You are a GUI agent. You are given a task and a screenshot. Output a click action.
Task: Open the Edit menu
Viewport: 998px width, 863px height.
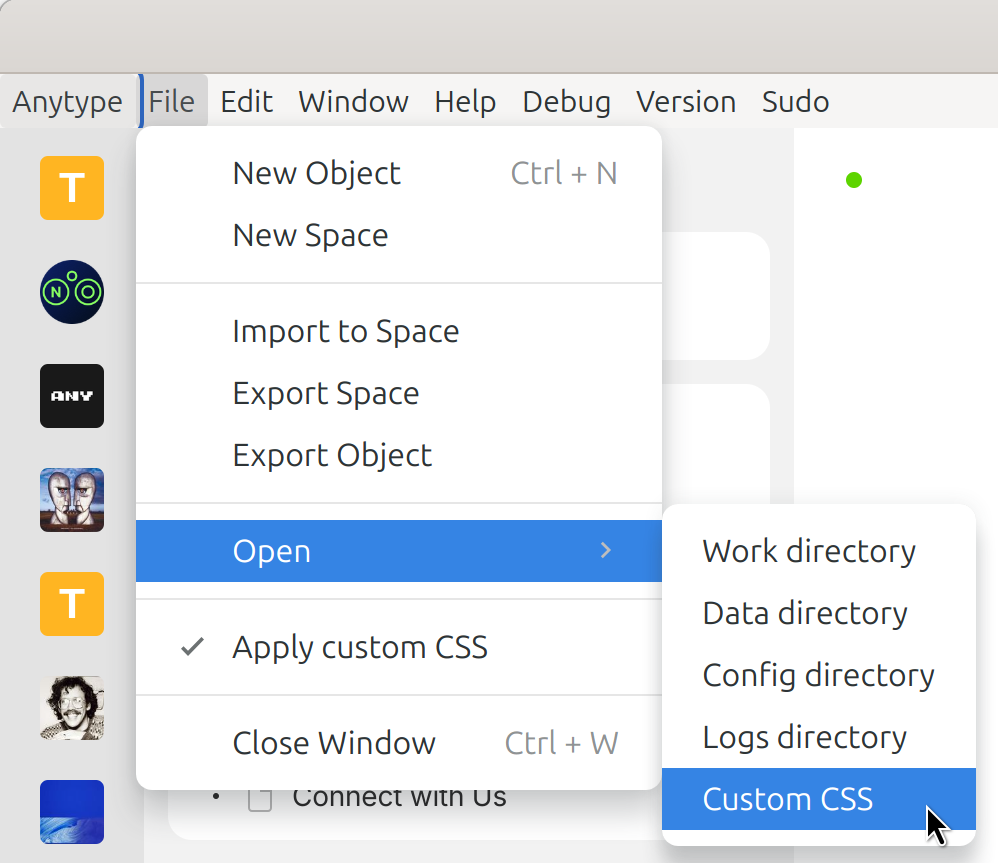coord(246,102)
